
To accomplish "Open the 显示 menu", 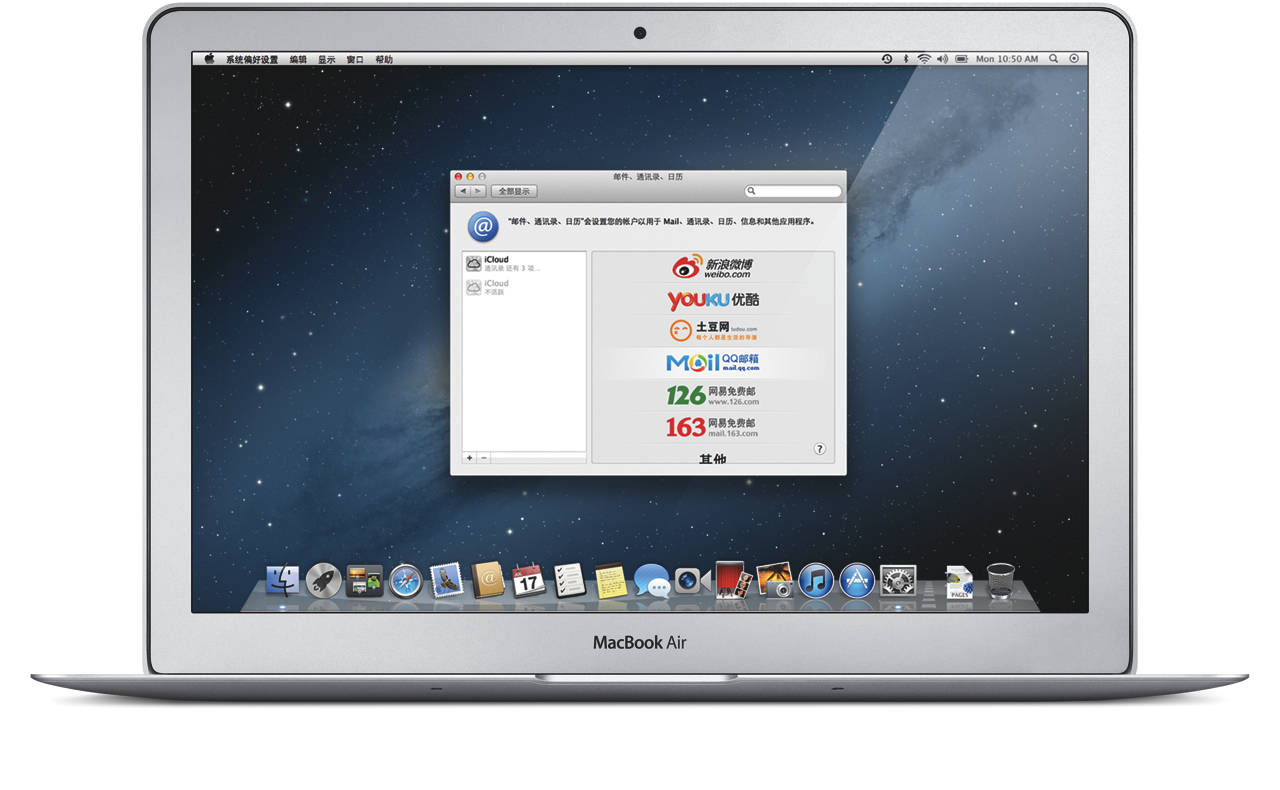I will (327, 60).
